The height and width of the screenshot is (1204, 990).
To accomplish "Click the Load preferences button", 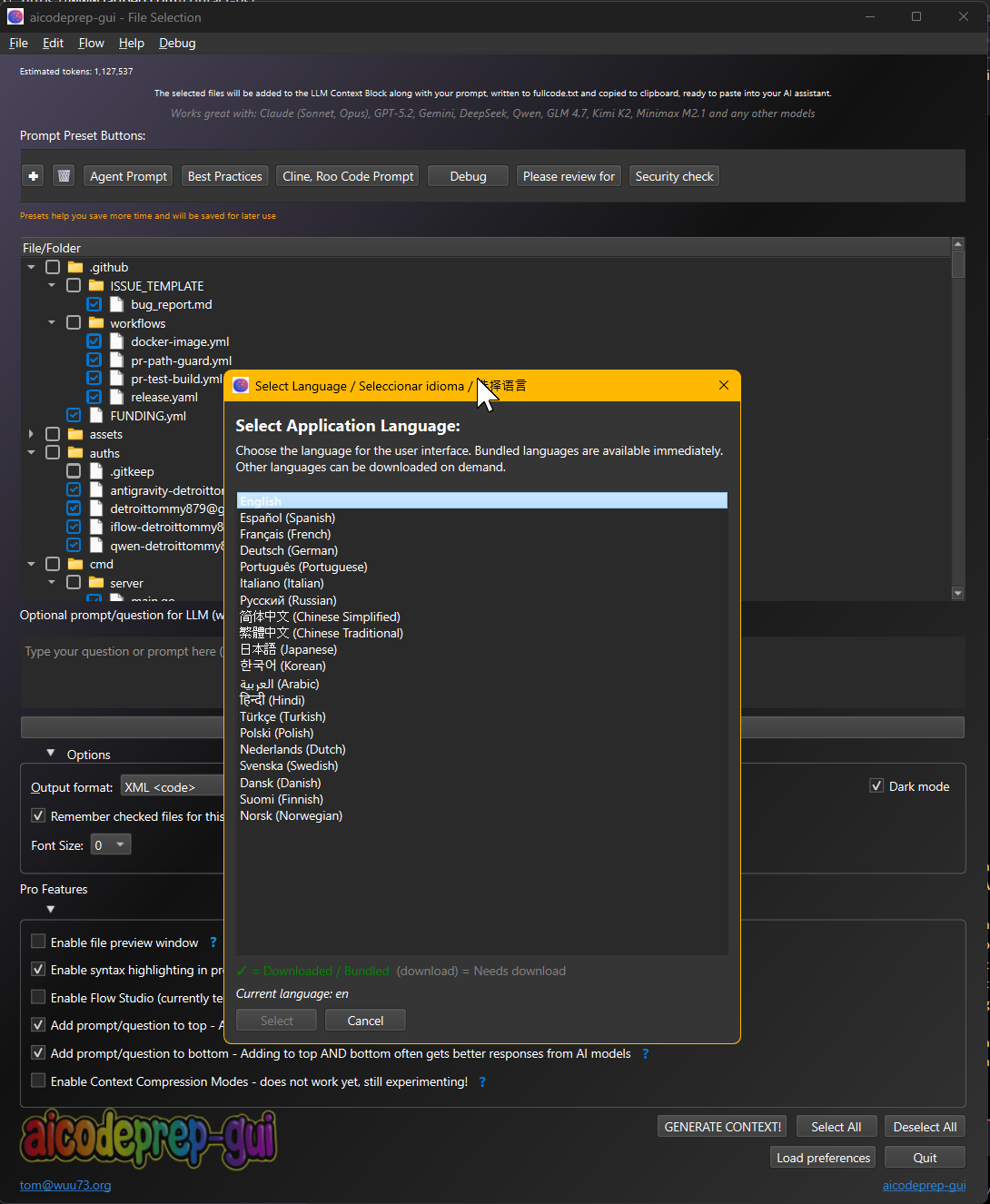I will click(823, 1158).
